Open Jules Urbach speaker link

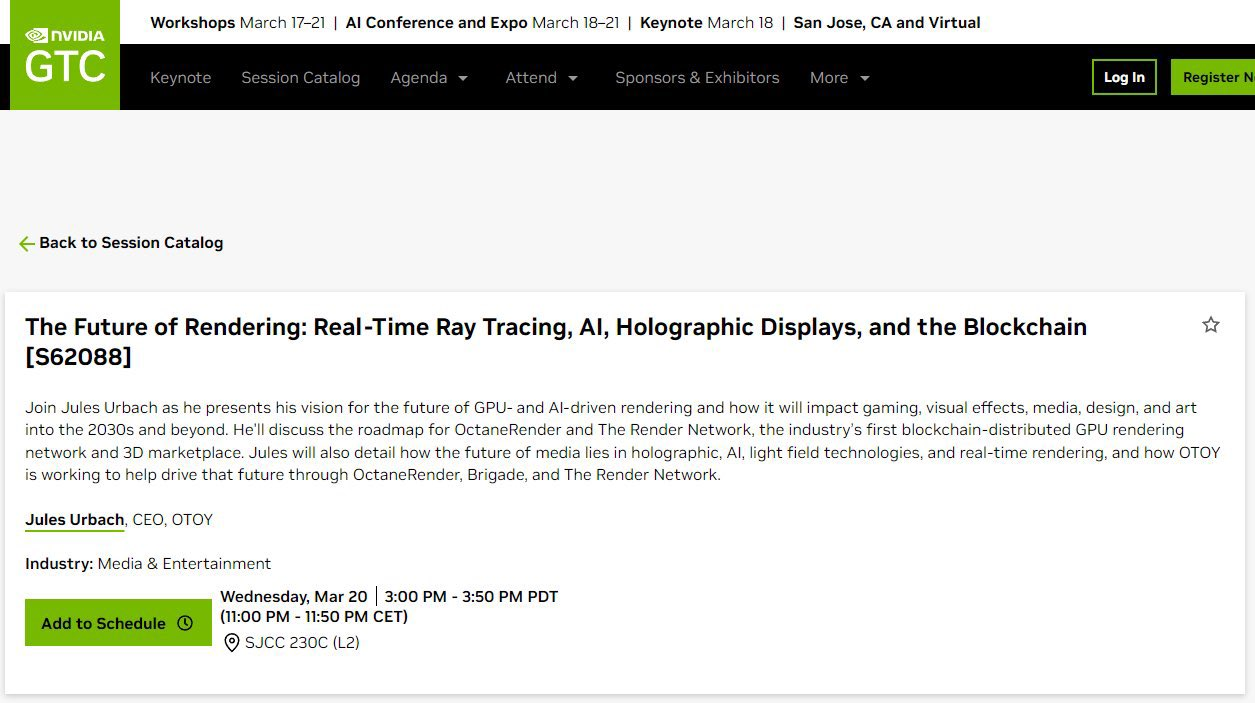[x=75, y=520]
